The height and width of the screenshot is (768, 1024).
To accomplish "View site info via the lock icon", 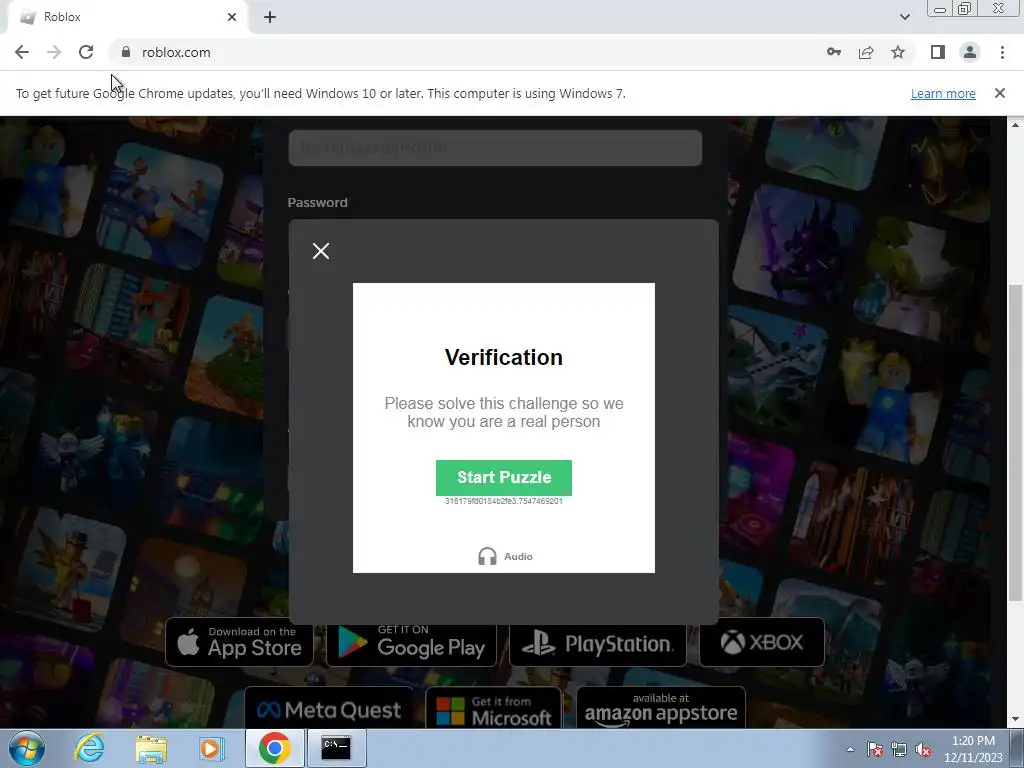I will [126, 52].
